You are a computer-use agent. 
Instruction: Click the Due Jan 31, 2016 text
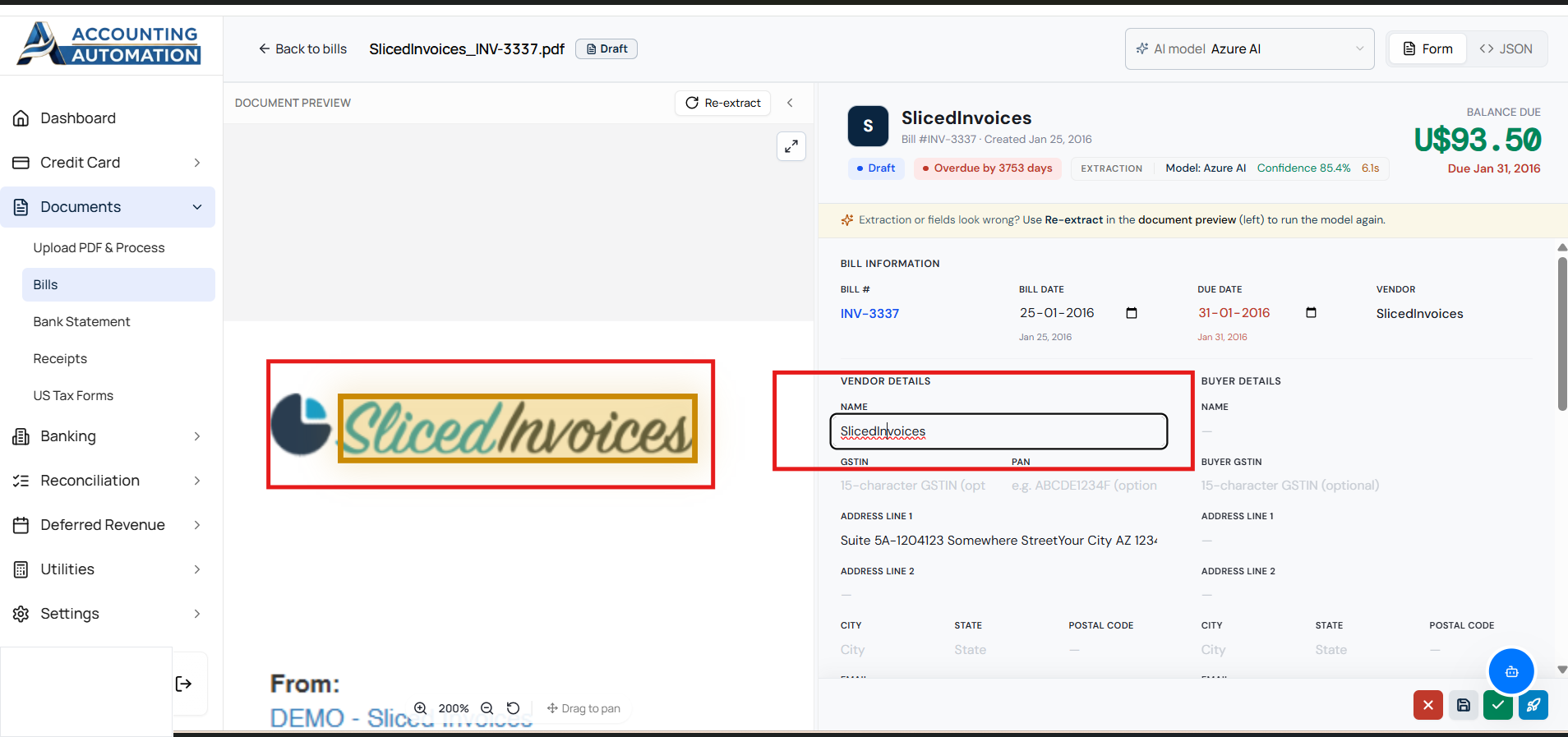coord(1494,168)
